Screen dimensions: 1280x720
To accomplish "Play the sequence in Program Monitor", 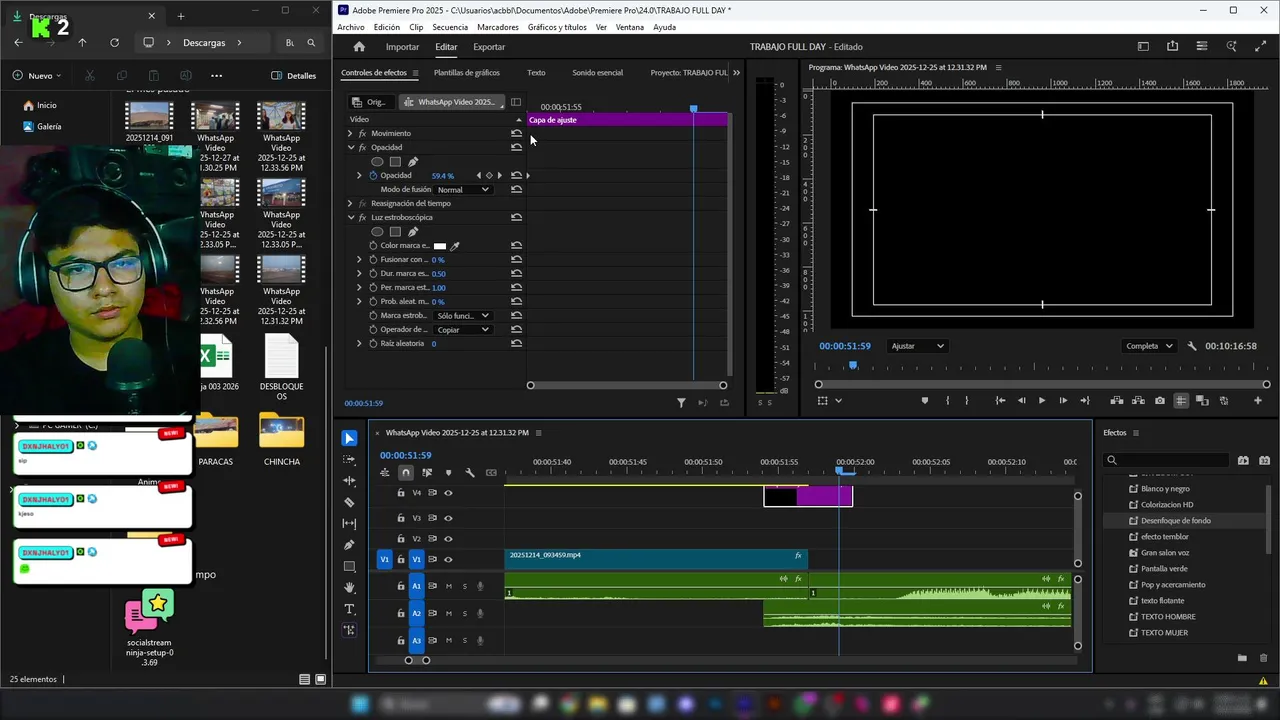I will pos(1042,401).
